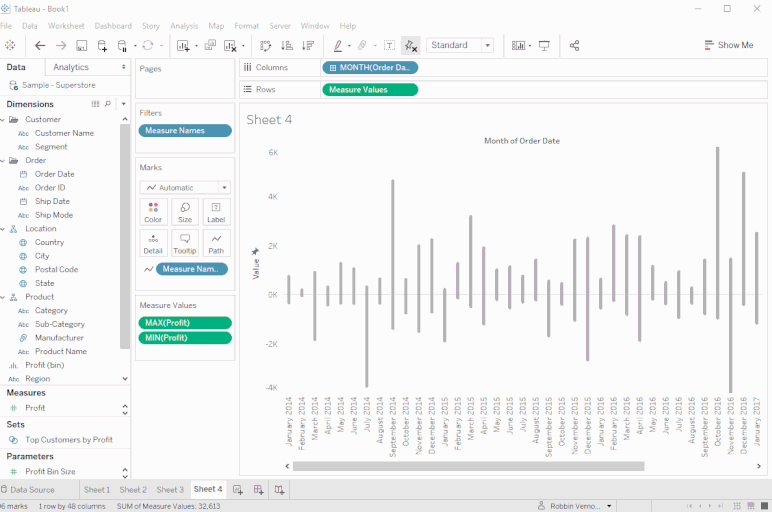Click the Fix Axes pin icon
The image size is (772, 512).
click(x=411, y=46)
